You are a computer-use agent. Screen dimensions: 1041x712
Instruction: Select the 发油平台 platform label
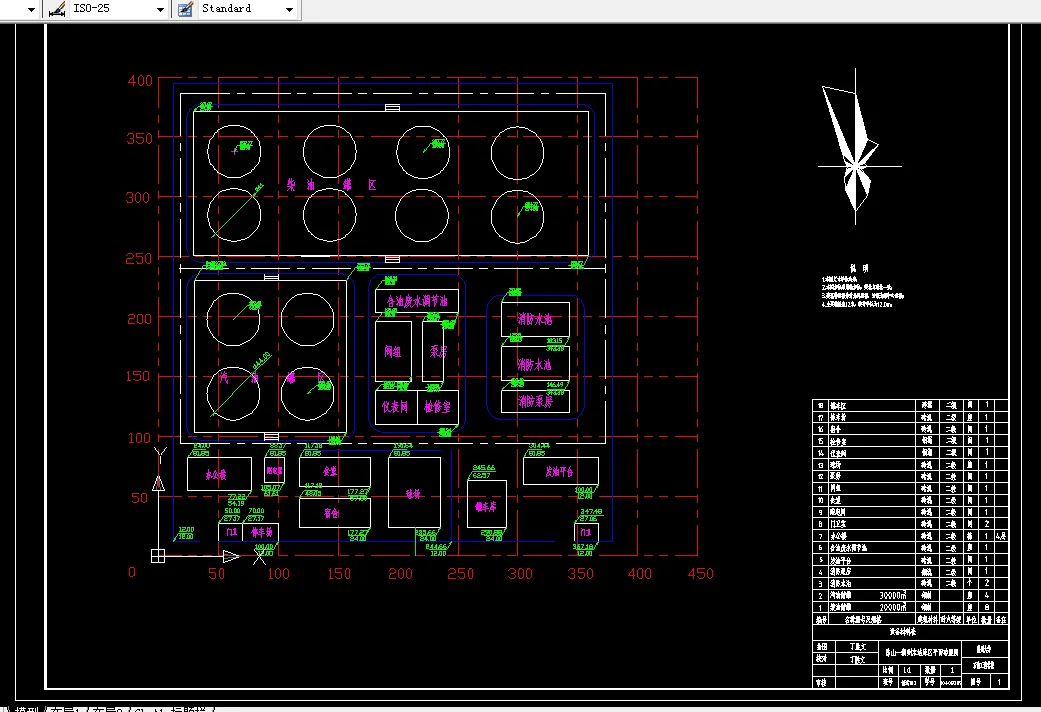pyautogui.click(x=559, y=472)
